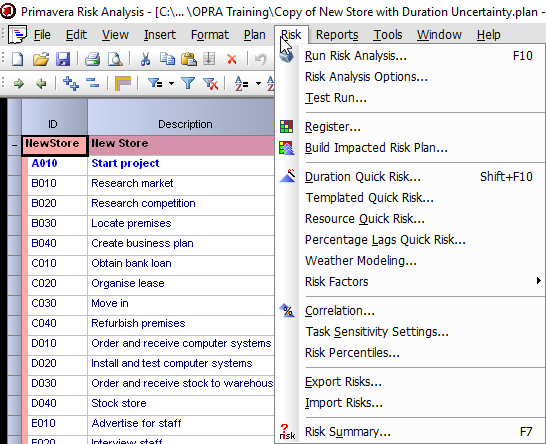Click the Undo arrow icon
The width and height of the screenshot is (546, 444).
tap(260, 59)
